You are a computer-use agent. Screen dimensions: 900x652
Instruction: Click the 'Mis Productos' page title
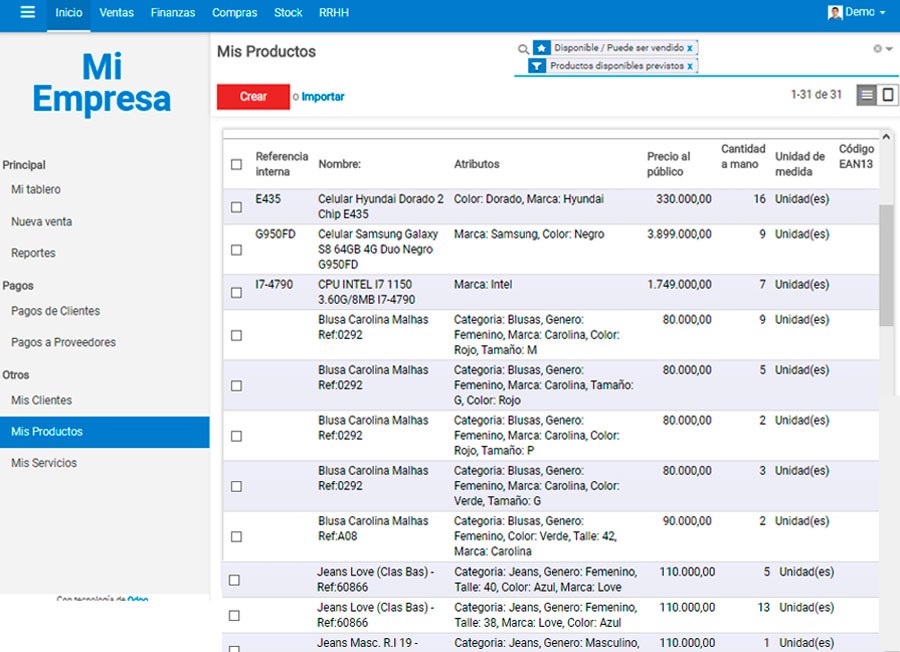coord(266,52)
